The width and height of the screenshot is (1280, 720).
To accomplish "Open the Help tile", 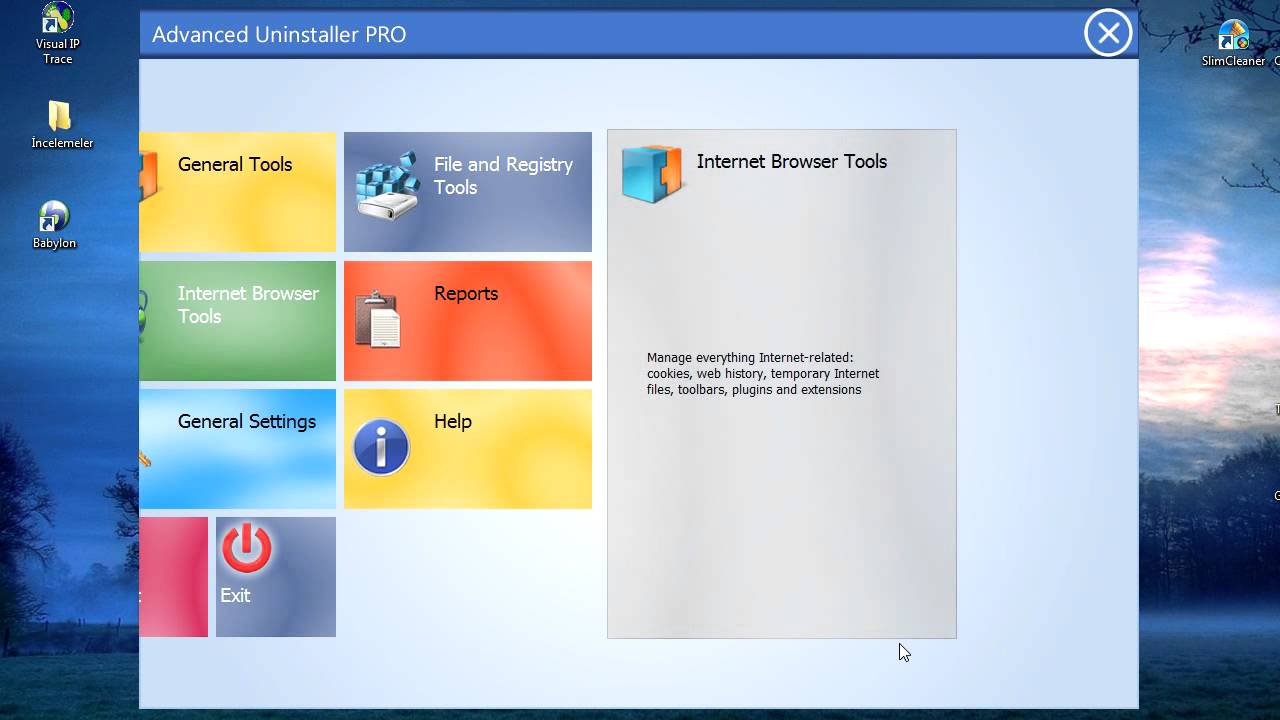I will [468, 449].
